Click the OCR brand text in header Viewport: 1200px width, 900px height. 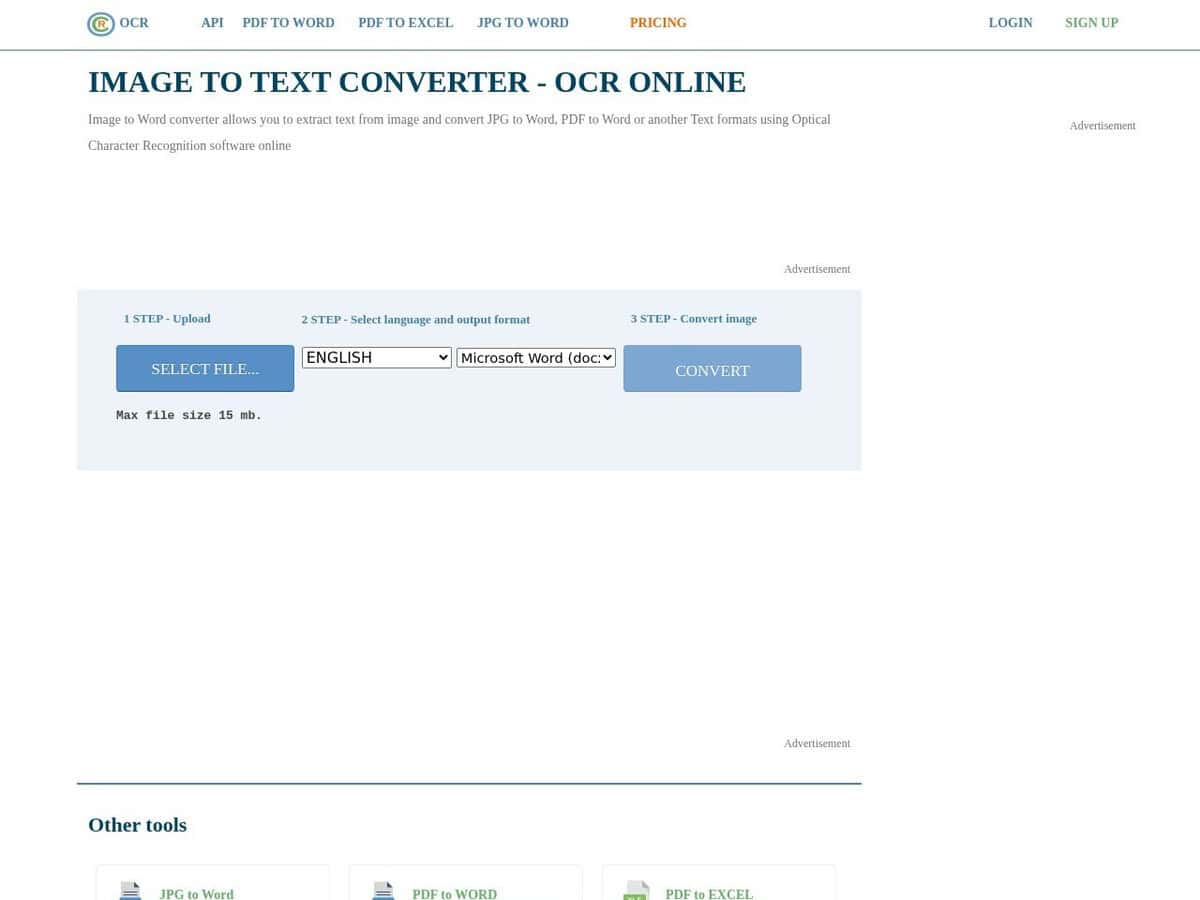pyautogui.click(x=134, y=22)
